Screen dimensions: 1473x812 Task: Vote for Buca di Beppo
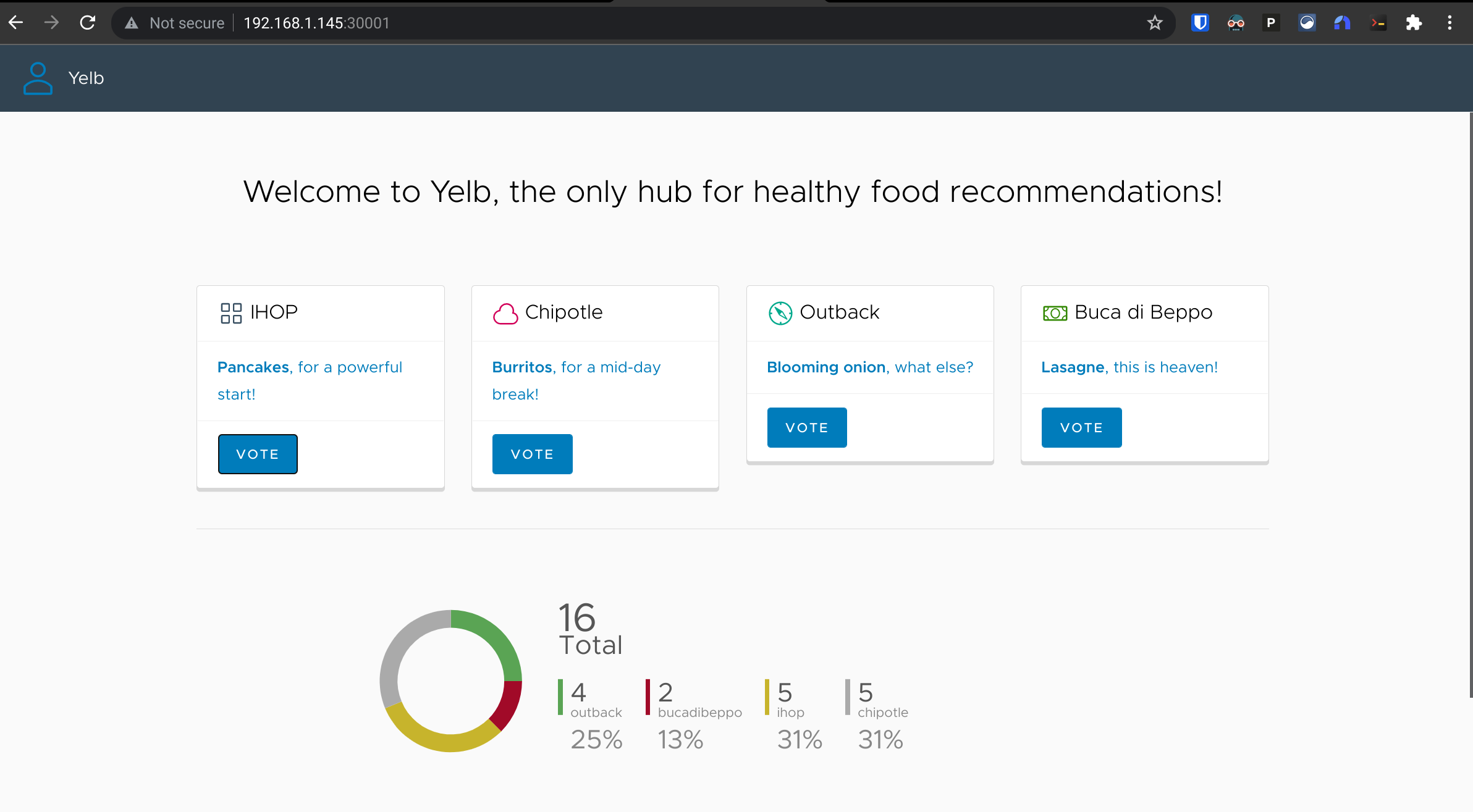tap(1081, 427)
